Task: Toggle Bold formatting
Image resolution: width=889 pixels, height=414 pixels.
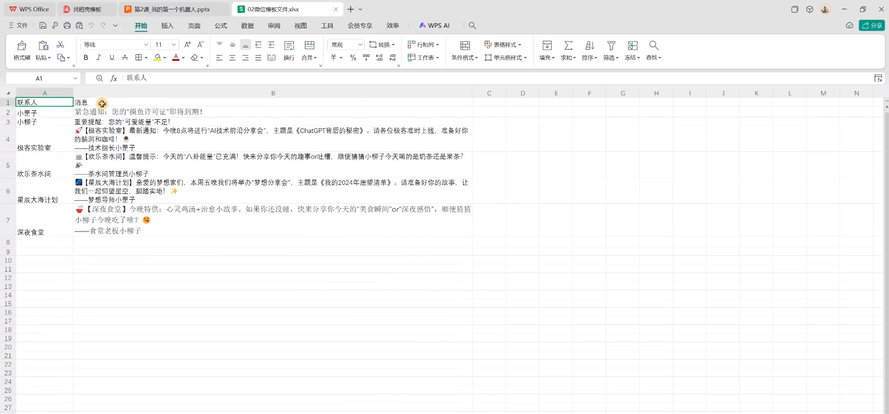Action: [86, 58]
